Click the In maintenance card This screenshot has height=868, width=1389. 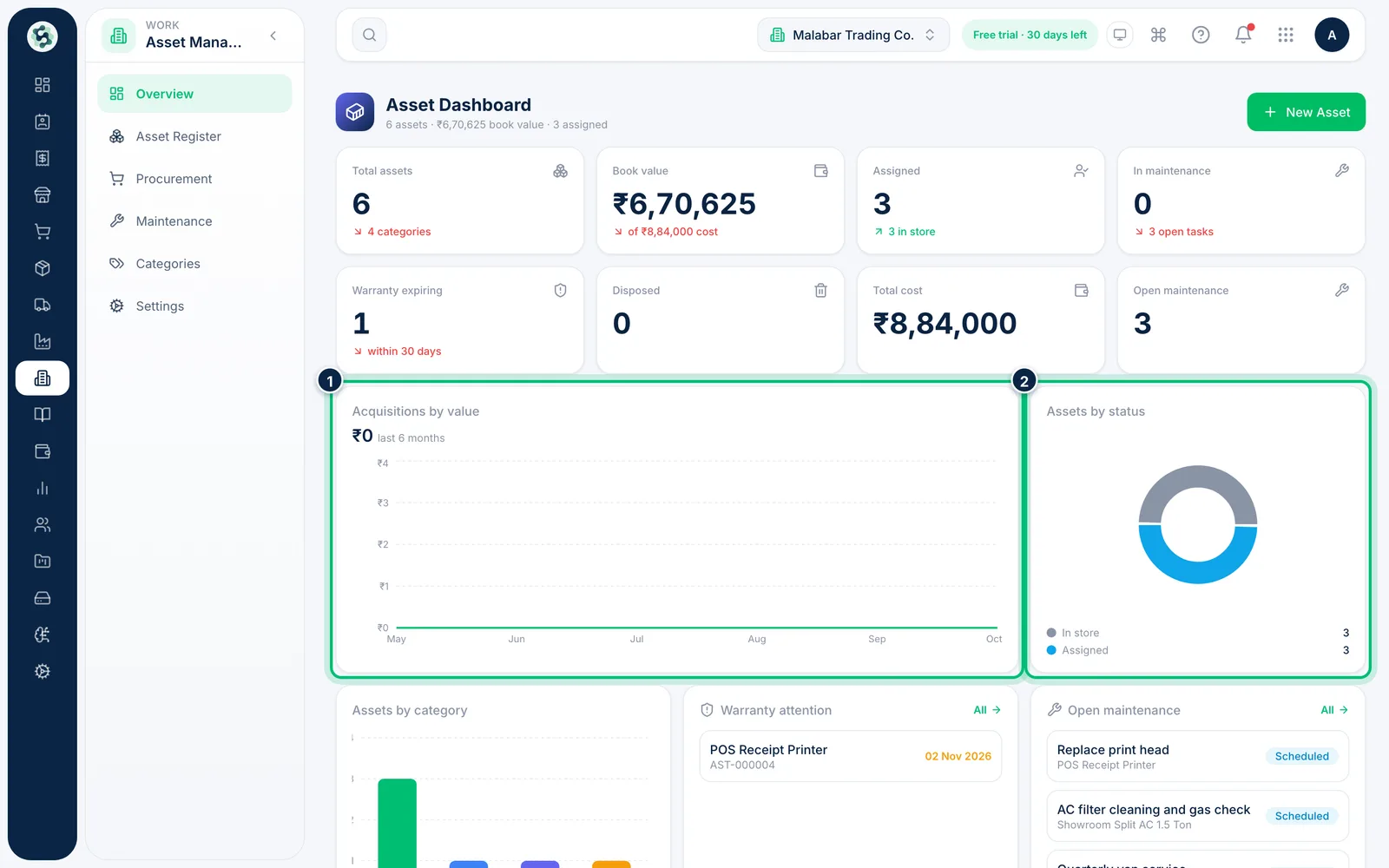[x=1241, y=201]
